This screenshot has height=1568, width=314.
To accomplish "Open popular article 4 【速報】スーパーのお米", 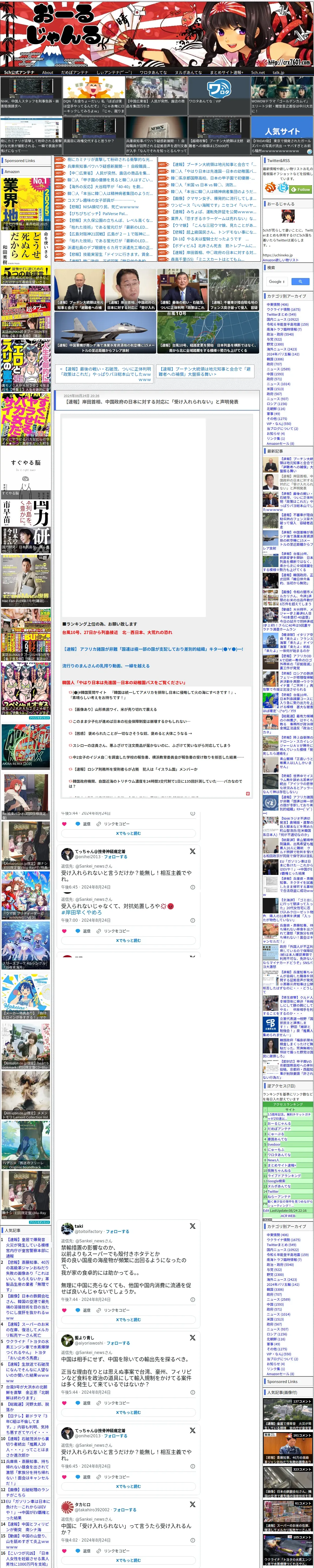I will point(27,1329).
